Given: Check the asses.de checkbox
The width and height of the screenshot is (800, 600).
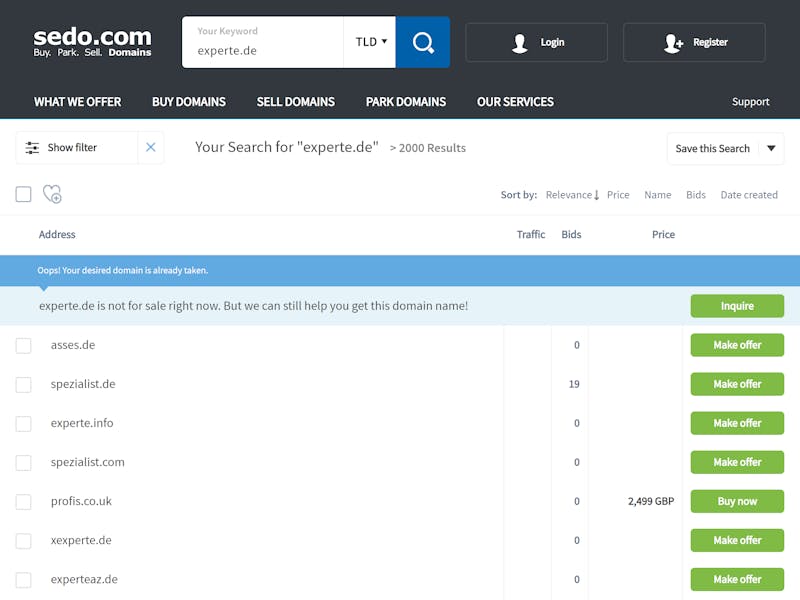Looking at the screenshot, I should coord(23,345).
